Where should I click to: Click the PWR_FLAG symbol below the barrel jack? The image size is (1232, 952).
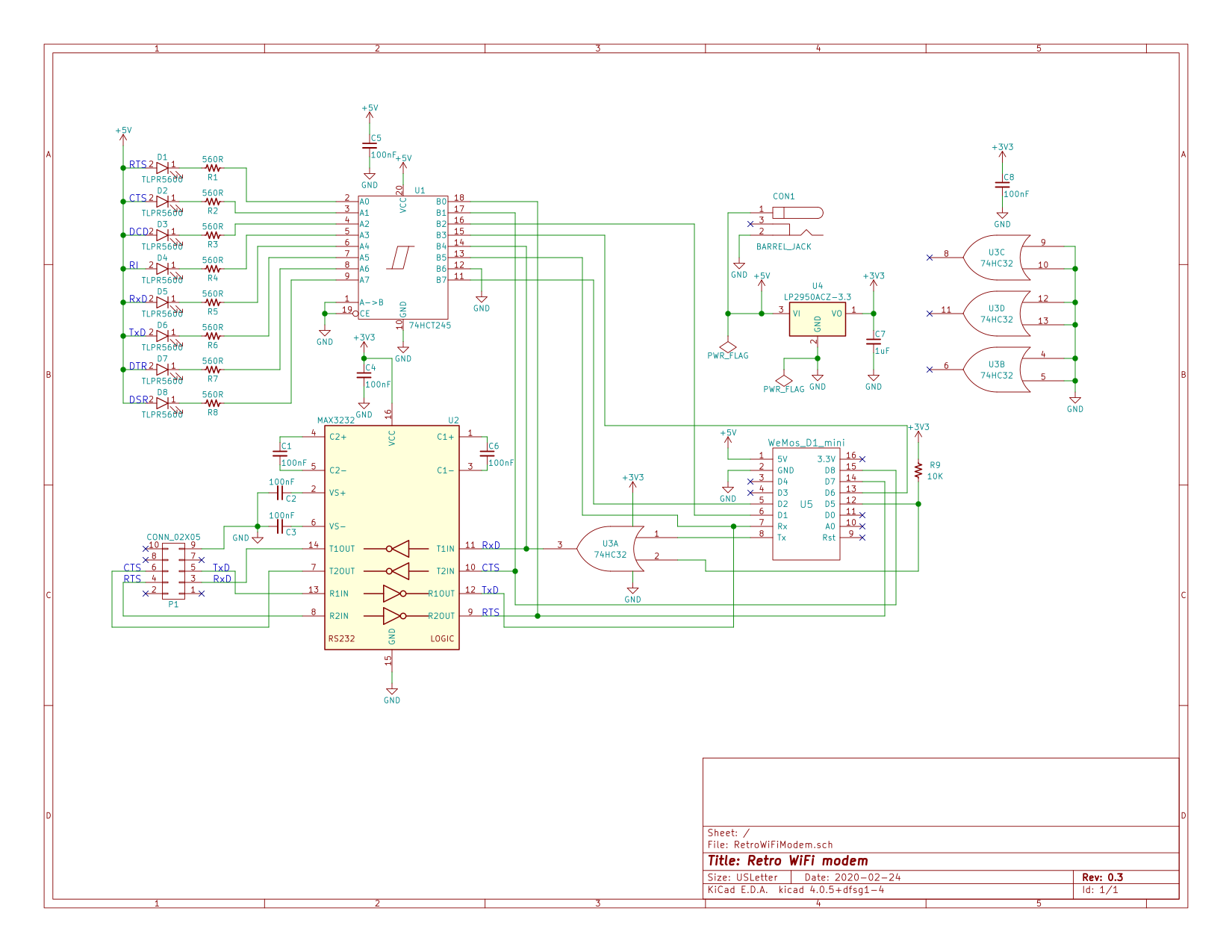pos(728,347)
